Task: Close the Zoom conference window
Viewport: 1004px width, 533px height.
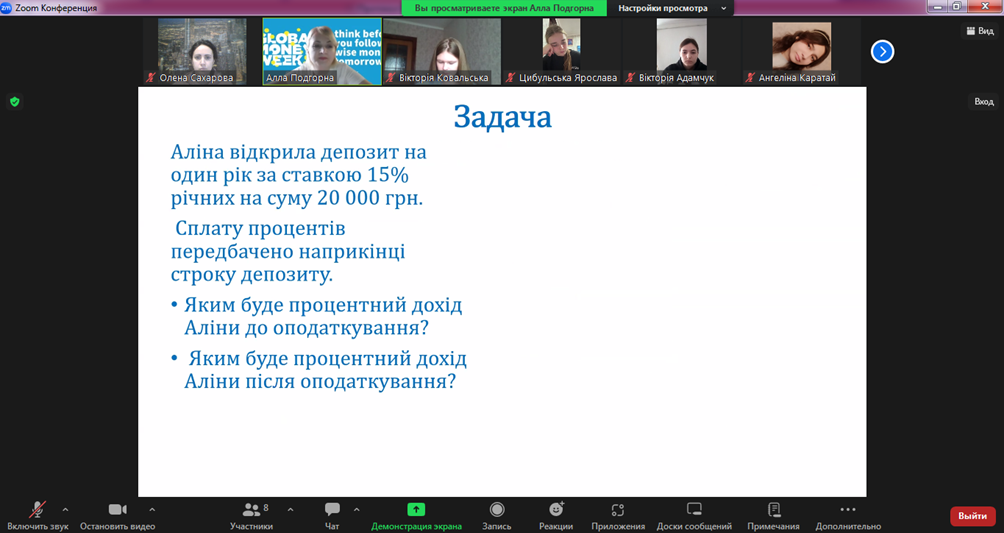Action: click(x=985, y=6)
